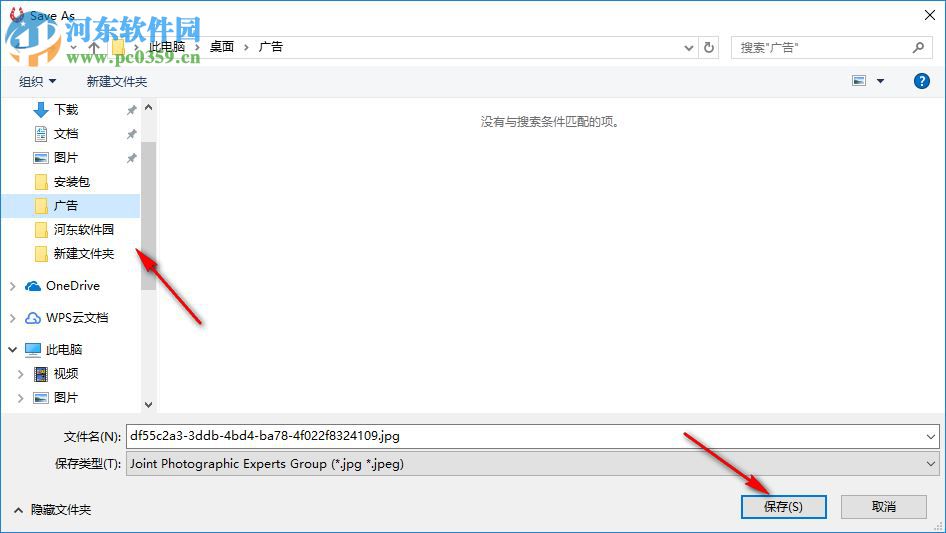Click the search magnifier icon

918,47
